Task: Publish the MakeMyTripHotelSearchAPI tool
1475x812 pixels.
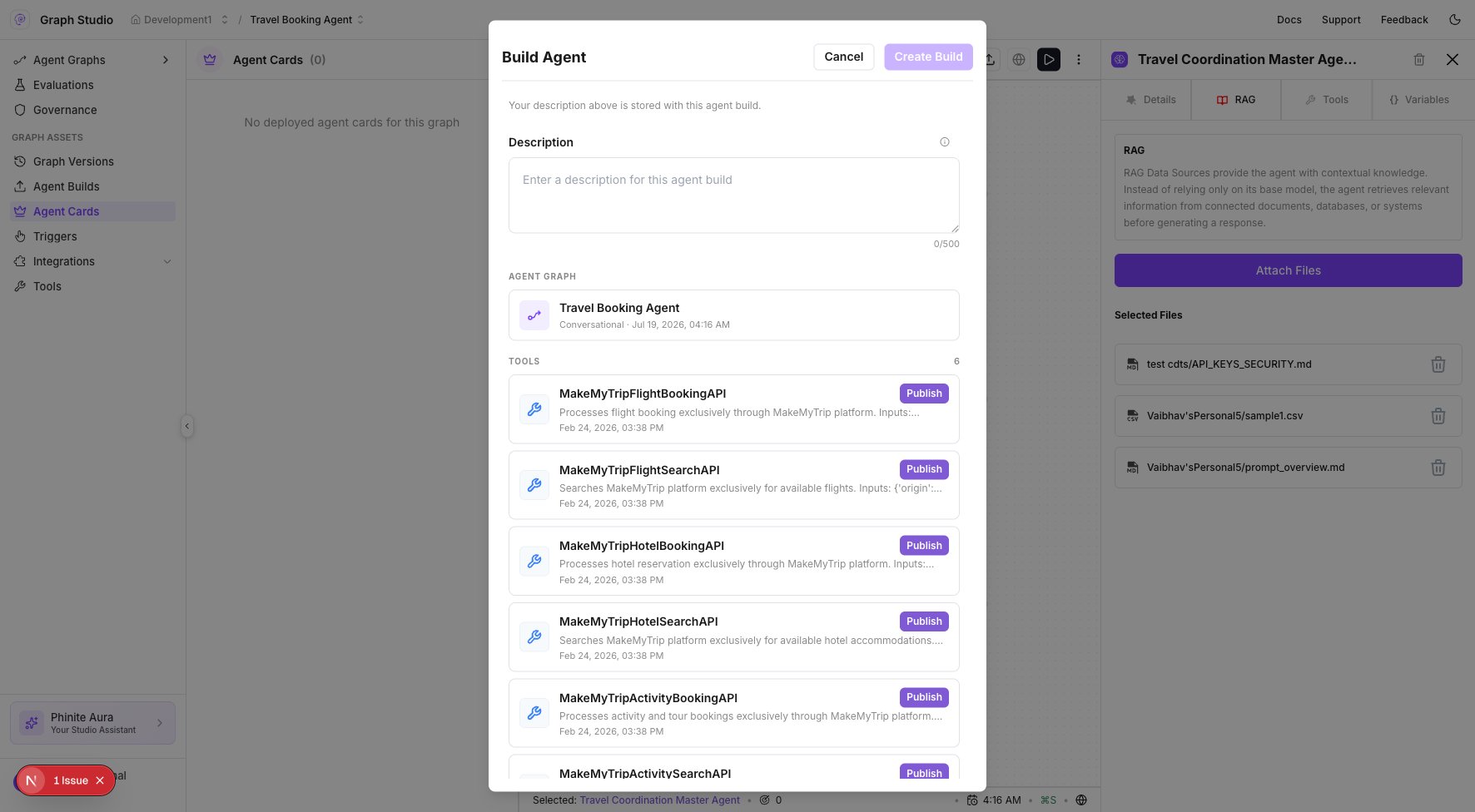Action: click(924, 621)
